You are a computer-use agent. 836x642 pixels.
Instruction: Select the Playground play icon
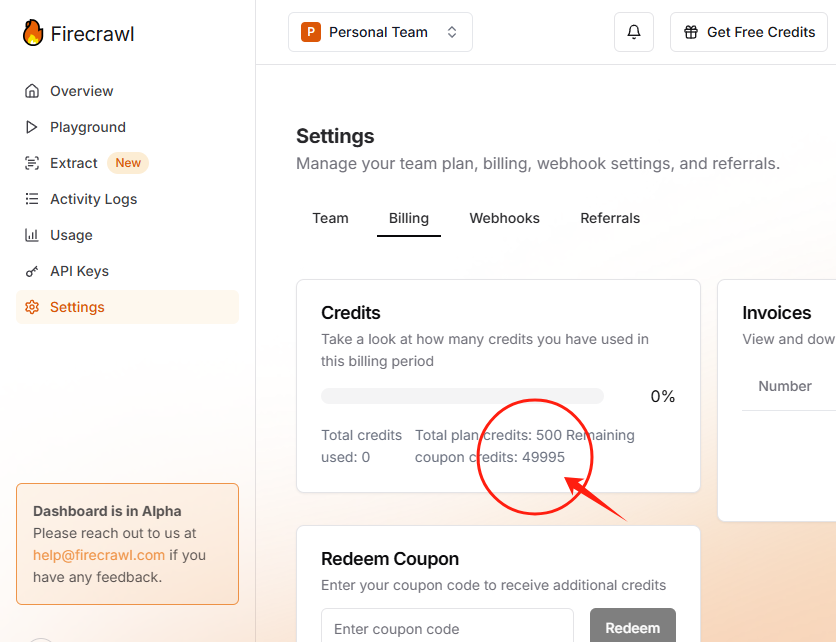coord(32,127)
